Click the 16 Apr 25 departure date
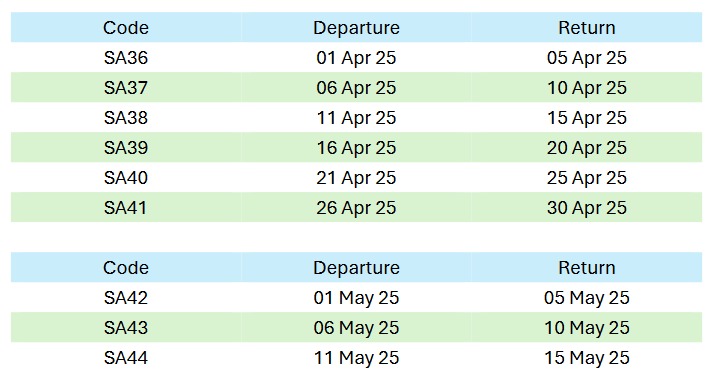The image size is (710, 383). tap(356, 148)
